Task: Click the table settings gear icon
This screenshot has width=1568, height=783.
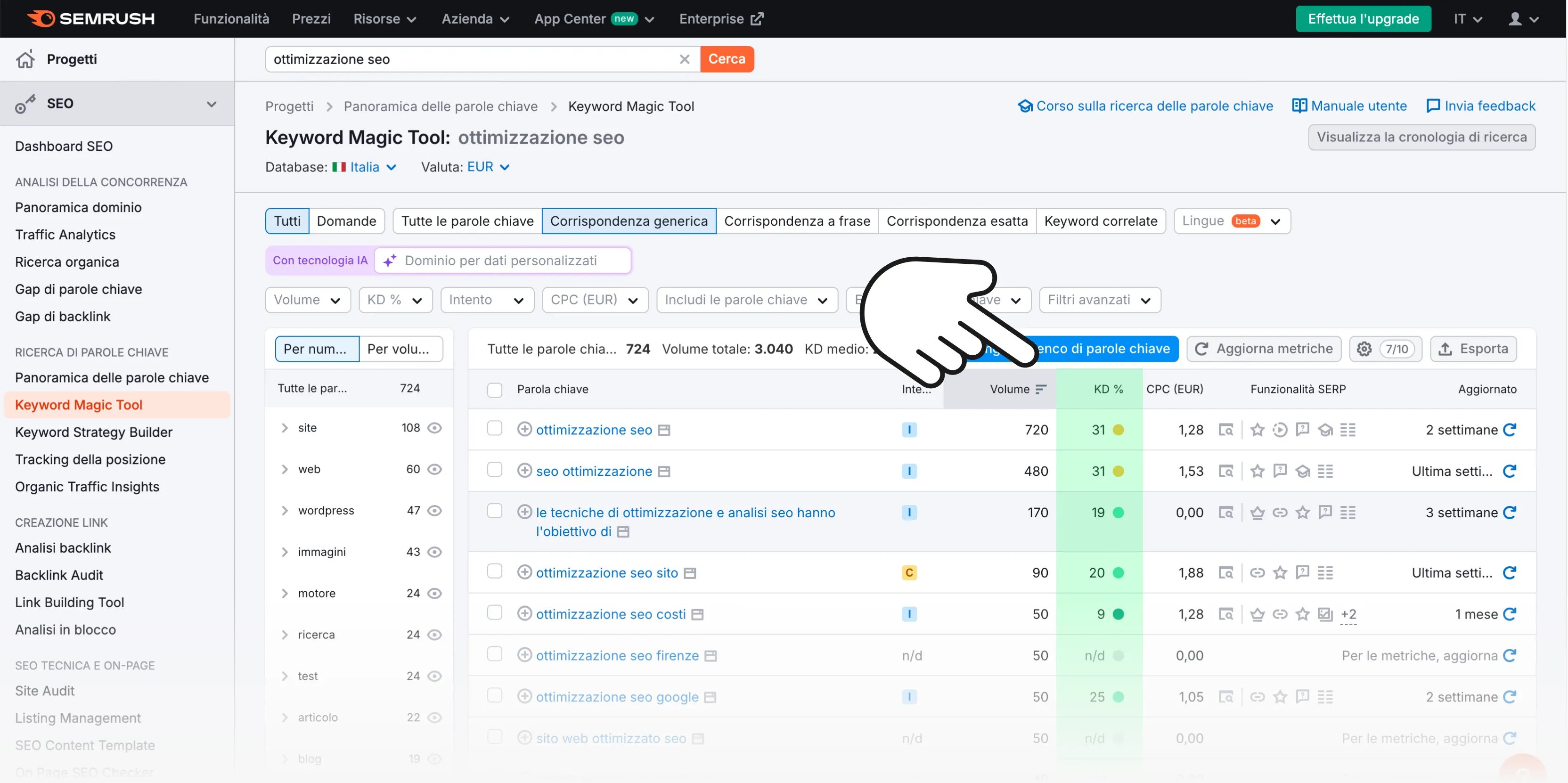Action: pos(1364,349)
